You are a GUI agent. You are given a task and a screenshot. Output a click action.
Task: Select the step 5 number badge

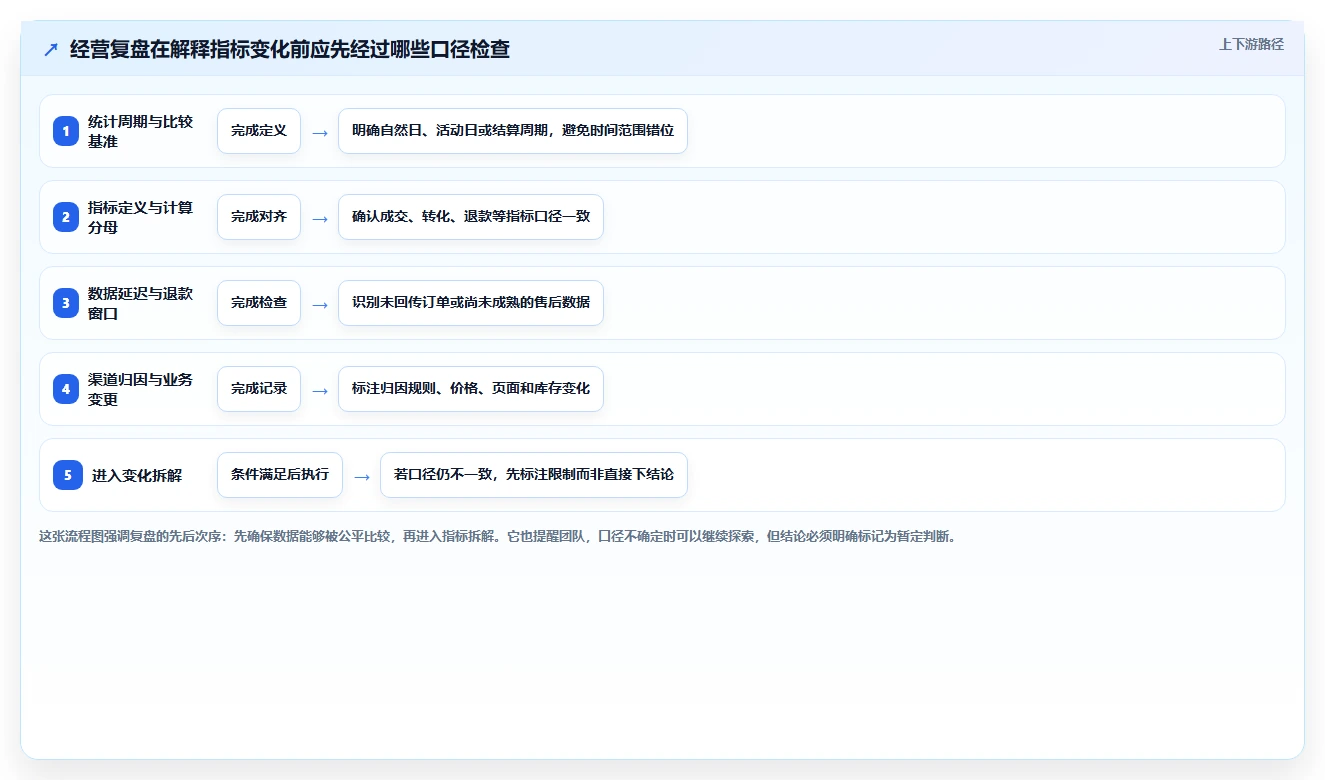[68, 475]
